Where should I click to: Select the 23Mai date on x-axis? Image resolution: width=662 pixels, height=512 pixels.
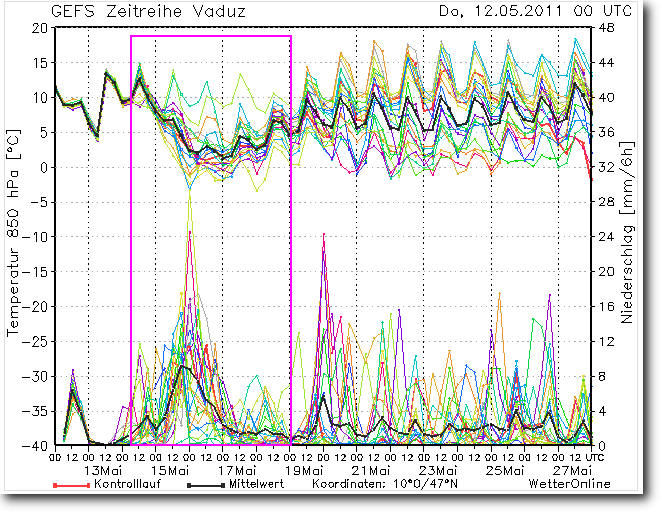[439, 470]
